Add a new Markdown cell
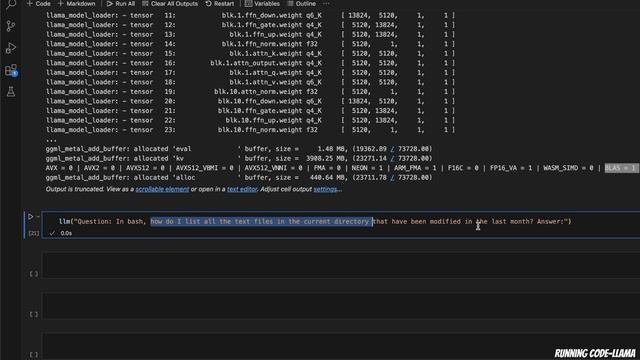 point(76,4)
